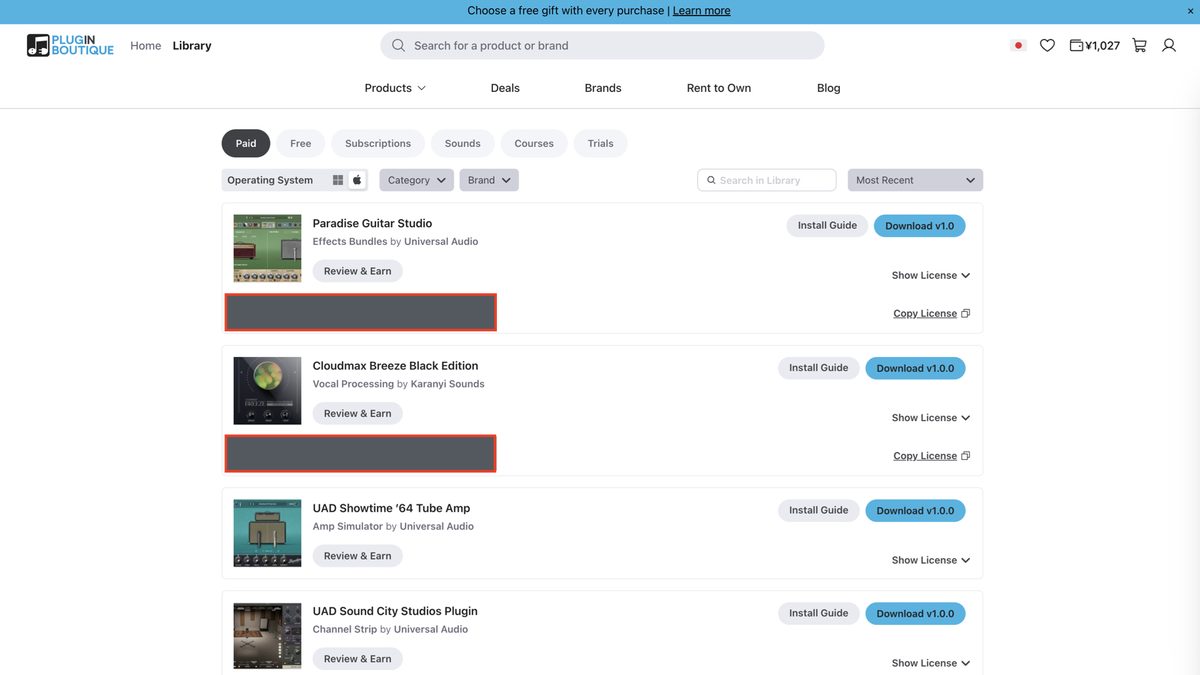Download Paradise Guitar Studio v1.0
1200x675 pixels.
pos(920,226)
